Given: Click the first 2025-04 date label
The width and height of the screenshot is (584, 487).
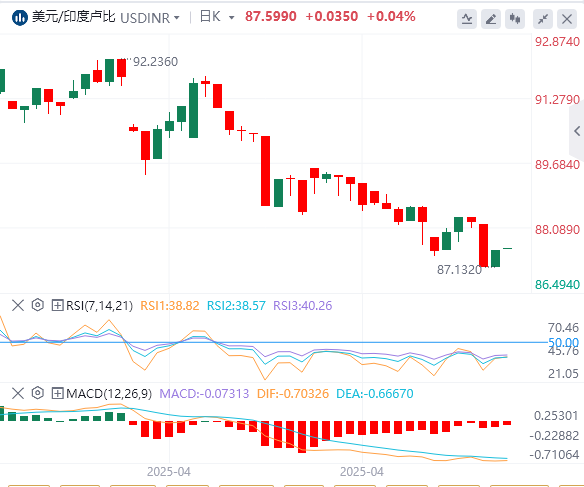Looking at the screenshot, I should [169, 472].
